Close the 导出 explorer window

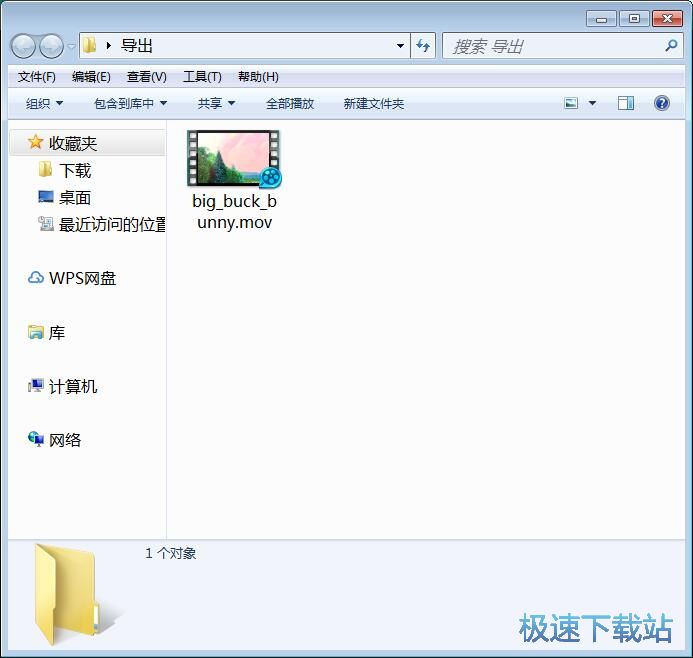coord(667,19)
